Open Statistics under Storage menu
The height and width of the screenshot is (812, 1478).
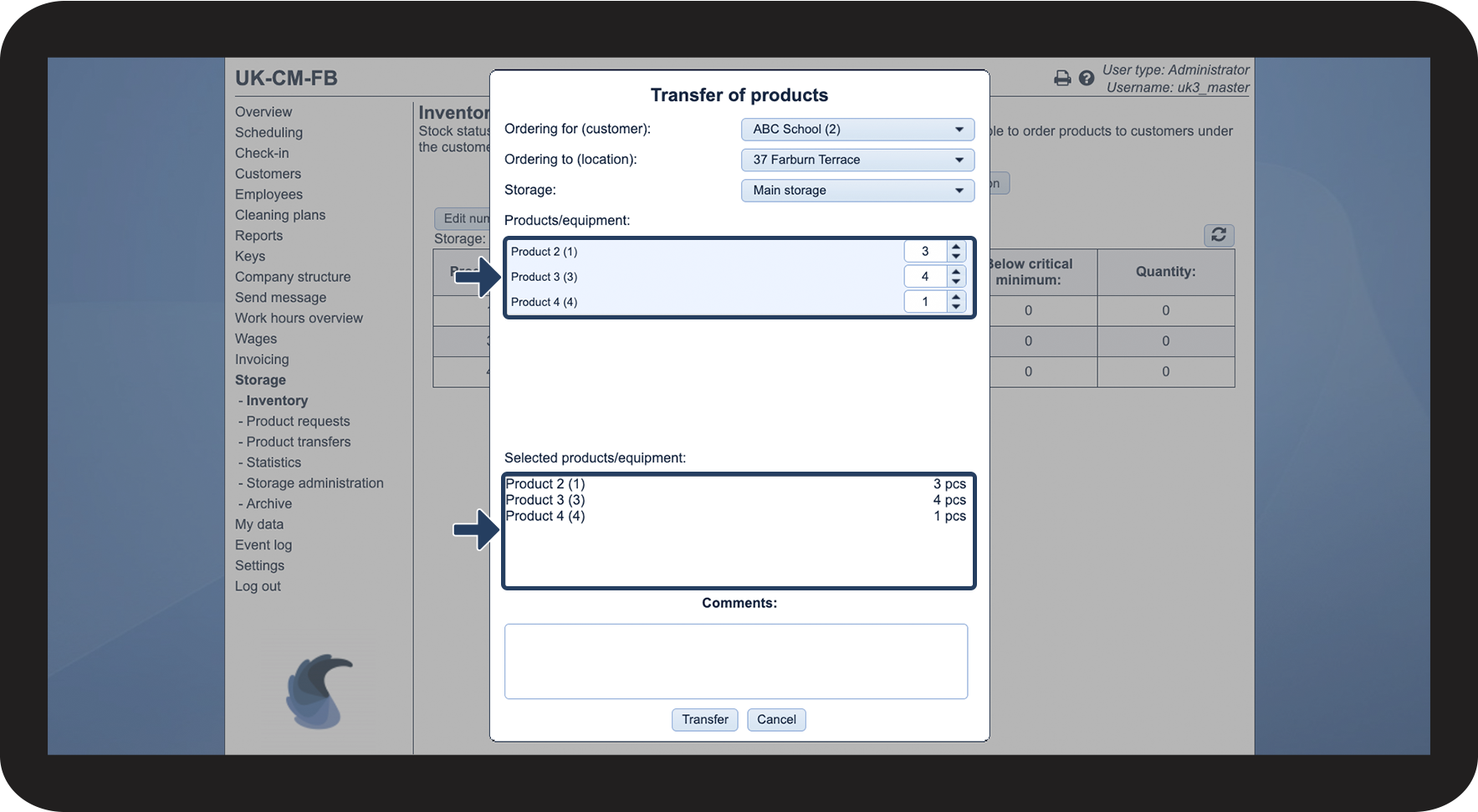tap(274, 462)
